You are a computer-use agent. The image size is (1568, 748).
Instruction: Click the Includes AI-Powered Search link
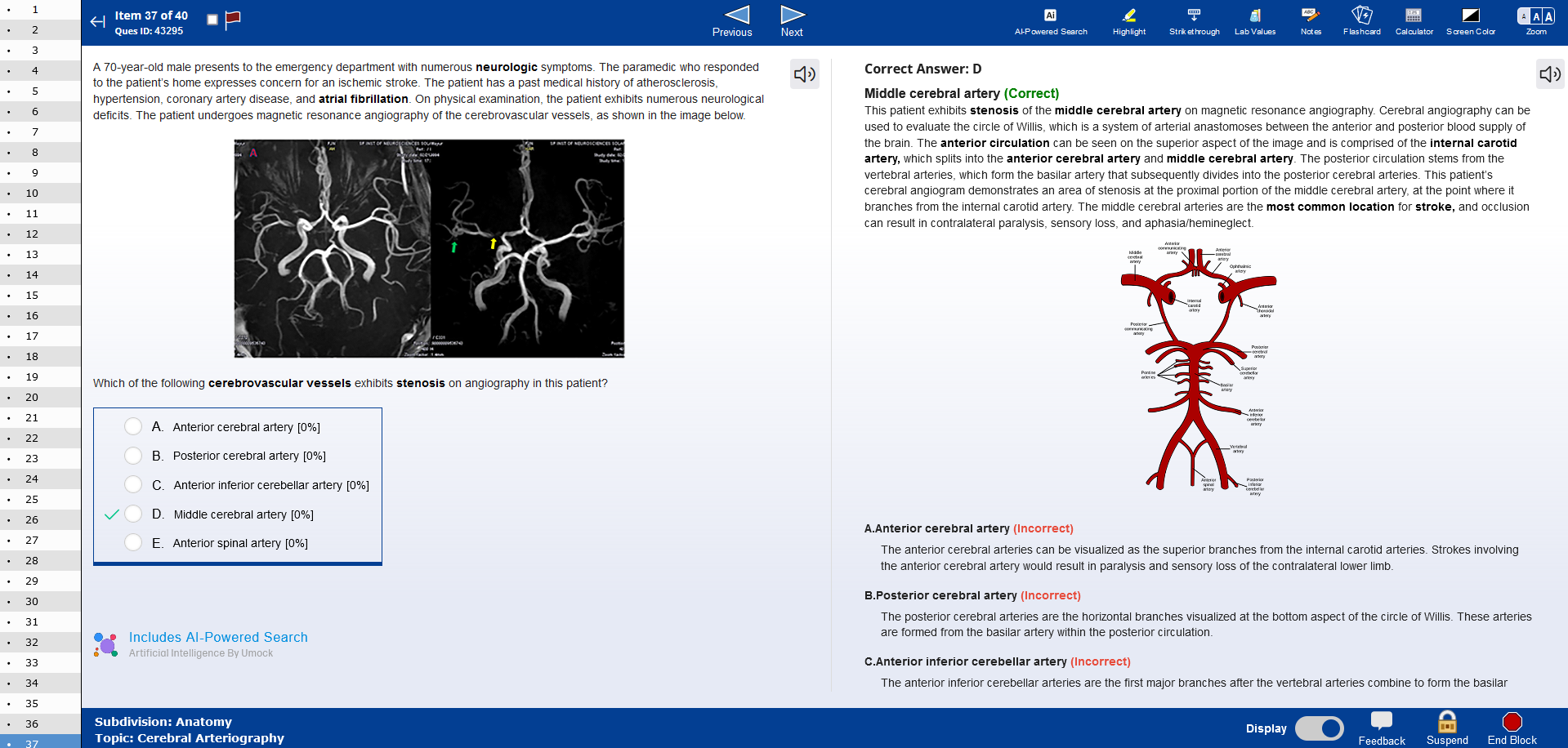218,637
